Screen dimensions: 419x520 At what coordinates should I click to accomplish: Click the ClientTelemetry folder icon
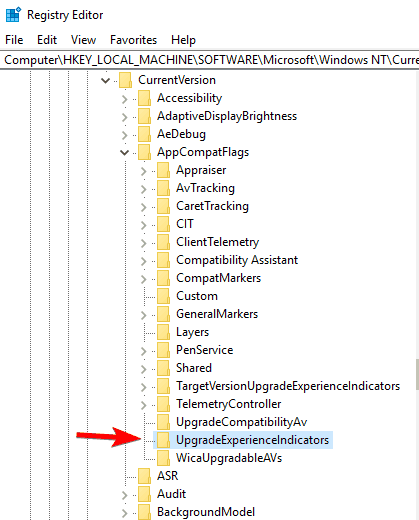tap(163, 242)
